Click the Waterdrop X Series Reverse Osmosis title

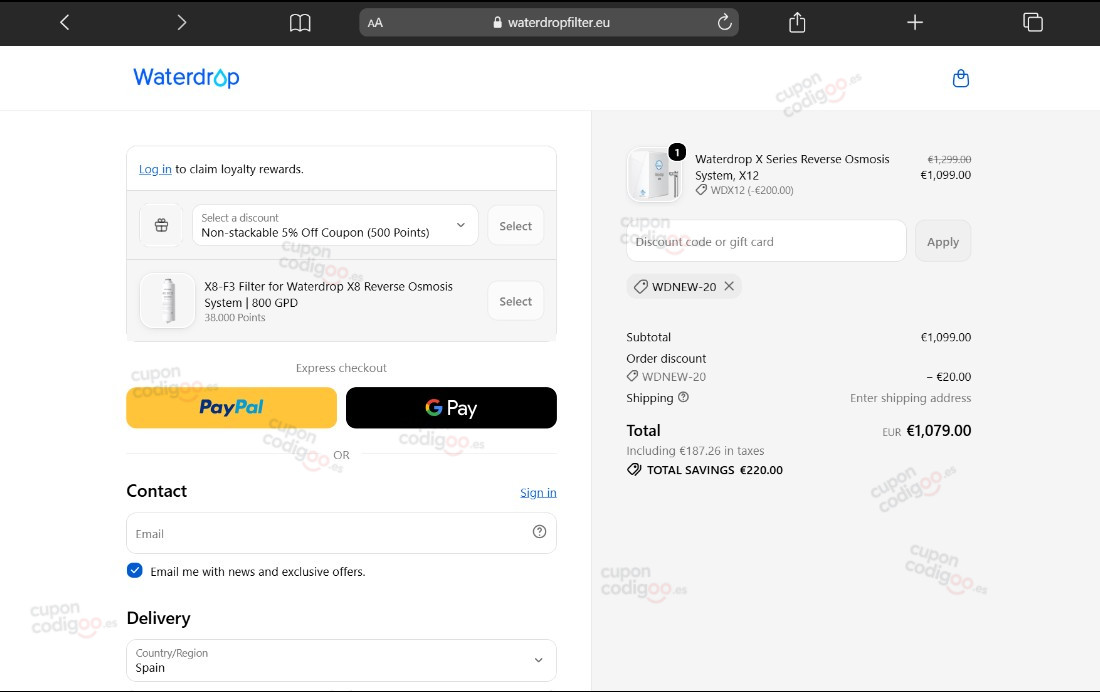click(792, 167)
